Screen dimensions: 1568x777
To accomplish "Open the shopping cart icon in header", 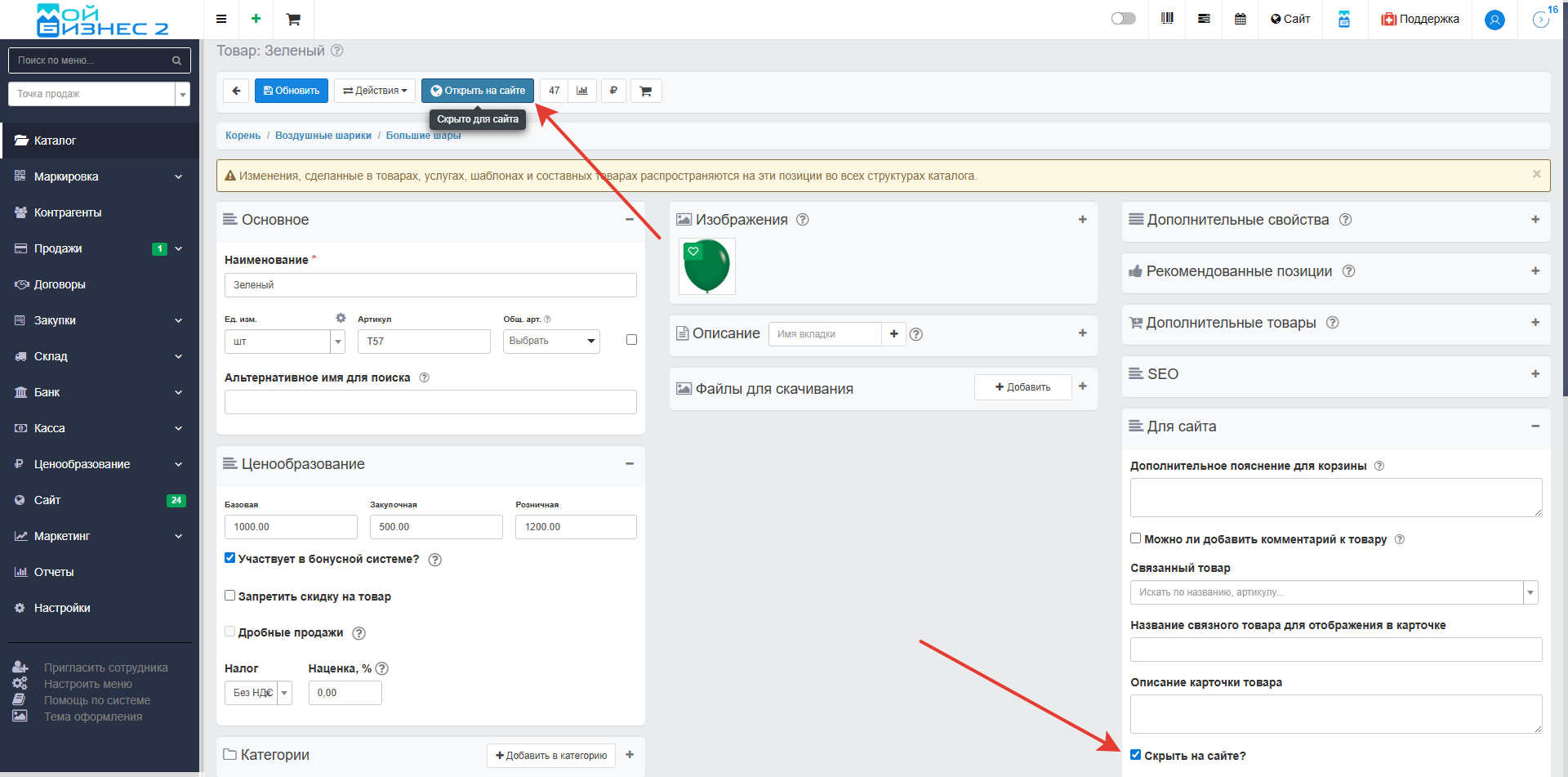I will (293, 19).
